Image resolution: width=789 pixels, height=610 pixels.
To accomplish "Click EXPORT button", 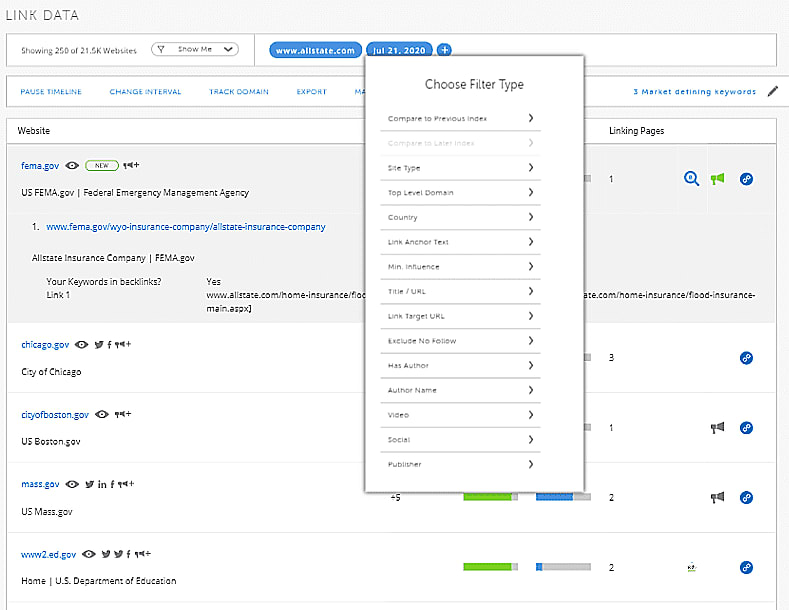I will [311, 92].
